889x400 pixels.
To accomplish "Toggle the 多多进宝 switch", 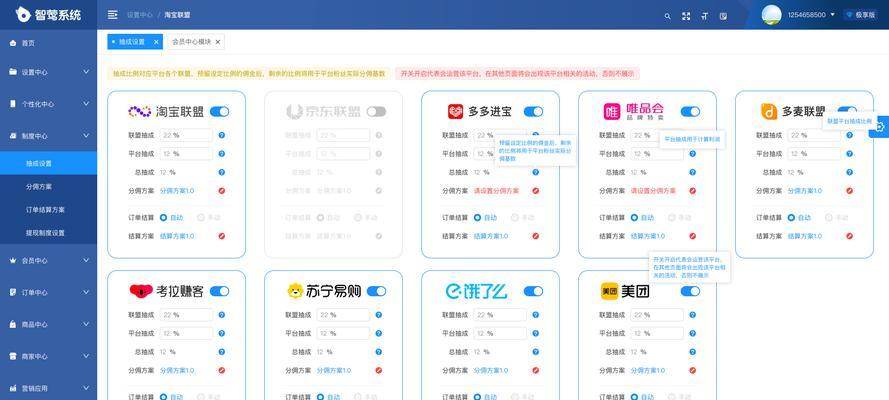I will tap(534, 112).
